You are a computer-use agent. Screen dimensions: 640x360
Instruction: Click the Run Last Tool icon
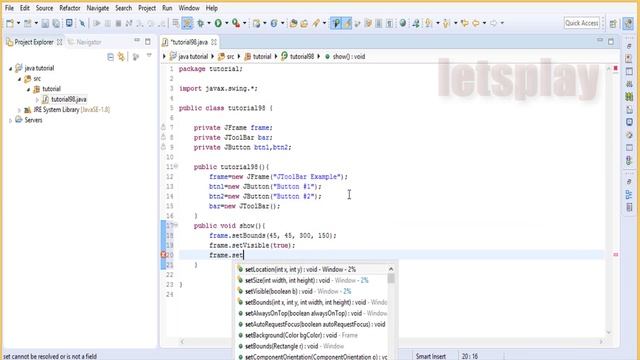(x=236, y=23)
